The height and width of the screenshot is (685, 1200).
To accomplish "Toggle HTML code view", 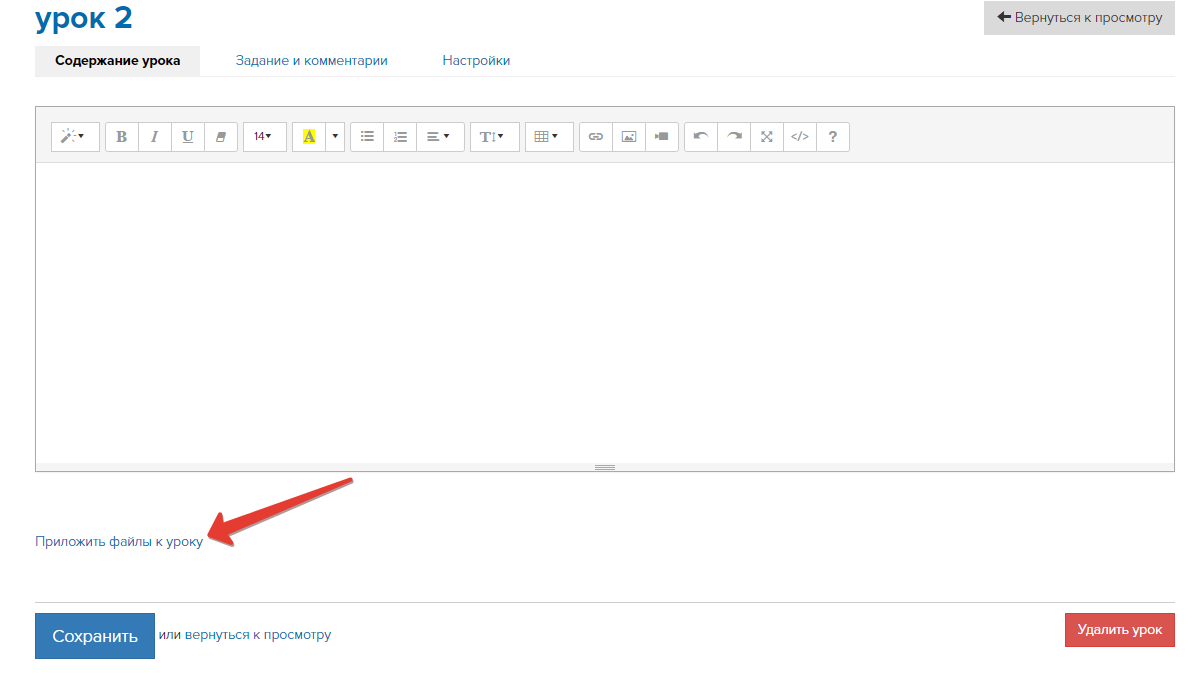I will click(x=800, y=137).
